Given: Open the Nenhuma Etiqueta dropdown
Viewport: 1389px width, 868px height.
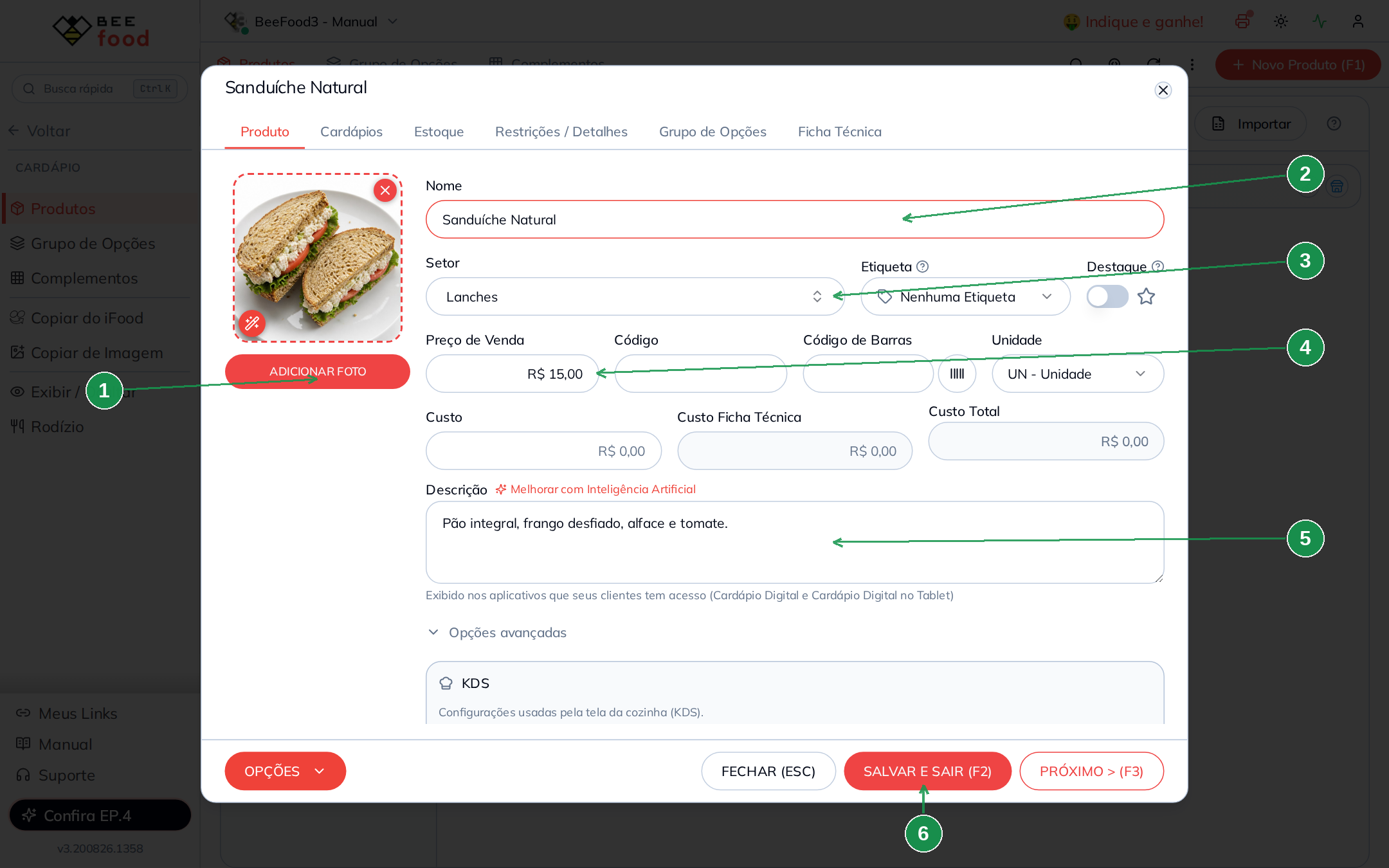Looking at the screenshot, I should [x=965, y=296].
